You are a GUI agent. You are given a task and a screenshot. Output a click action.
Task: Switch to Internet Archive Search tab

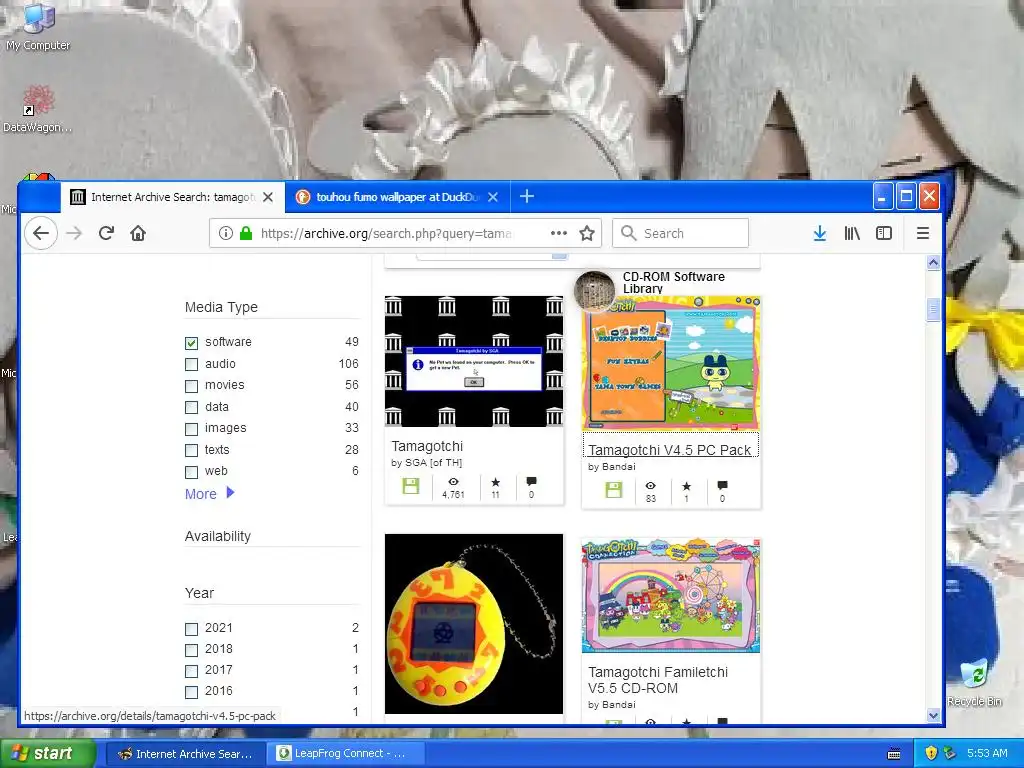pos(172,197)
